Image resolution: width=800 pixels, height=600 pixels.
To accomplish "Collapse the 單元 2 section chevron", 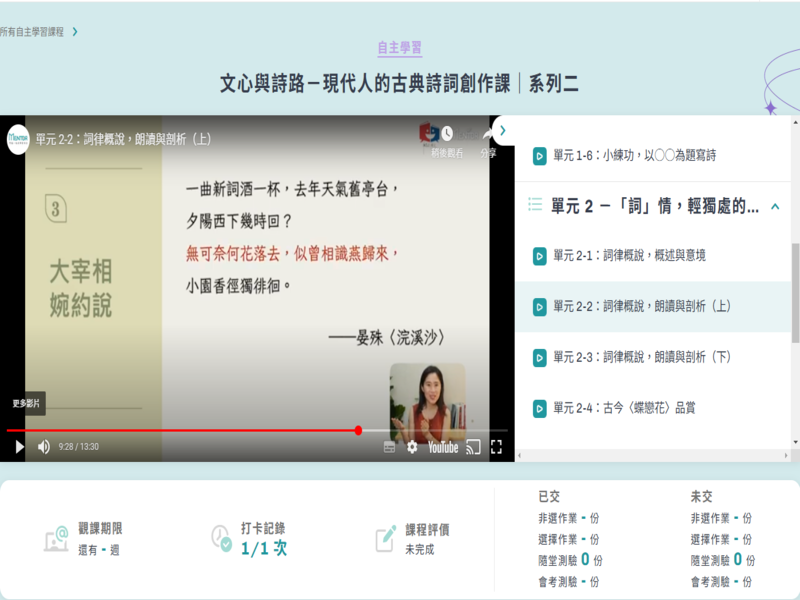I will click(x=775, y=206).
